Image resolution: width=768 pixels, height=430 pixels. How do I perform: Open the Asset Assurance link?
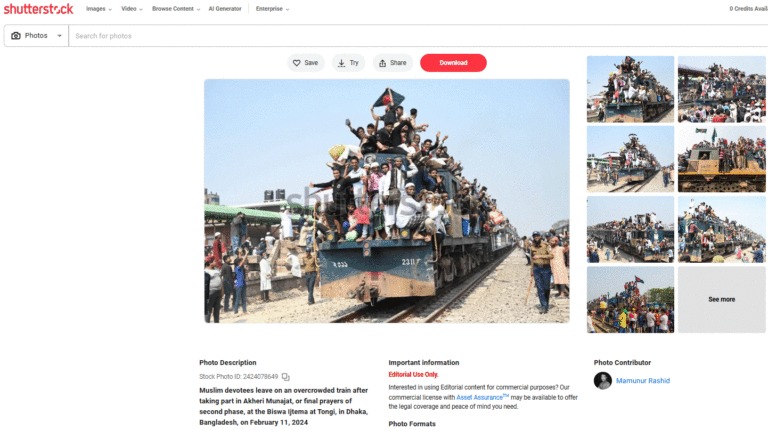coord(482,397)
